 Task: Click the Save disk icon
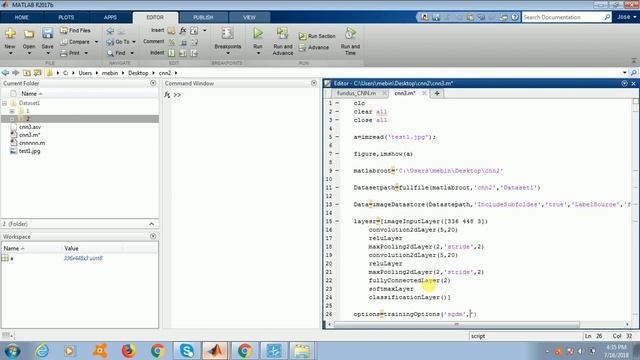coord(47,33)
